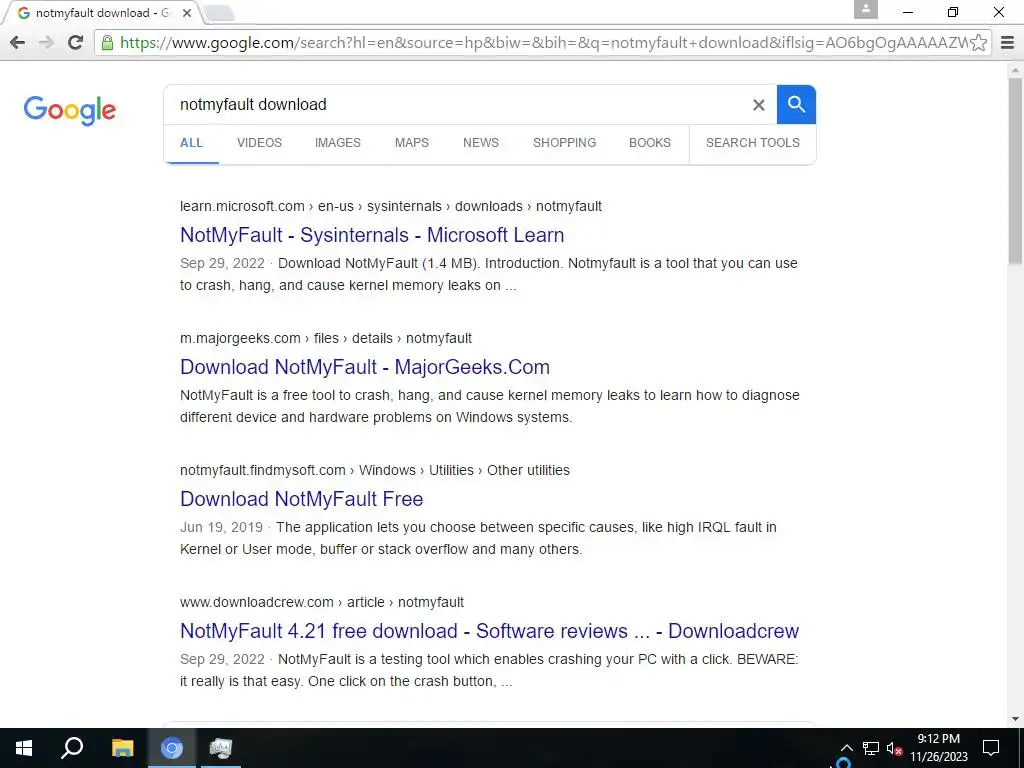Select the ALL results tab

[191, 142]
